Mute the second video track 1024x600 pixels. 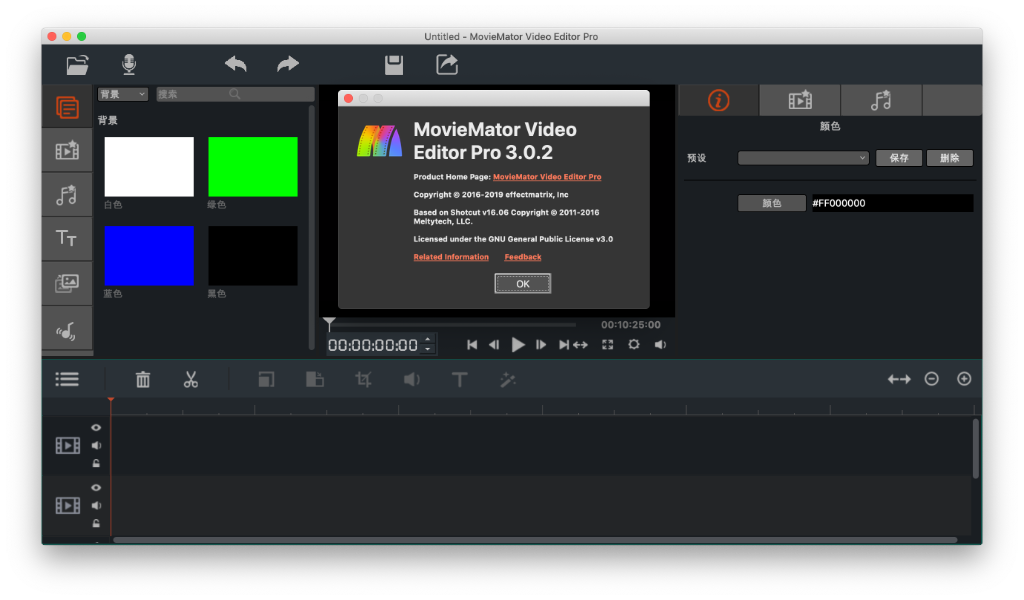96,505
